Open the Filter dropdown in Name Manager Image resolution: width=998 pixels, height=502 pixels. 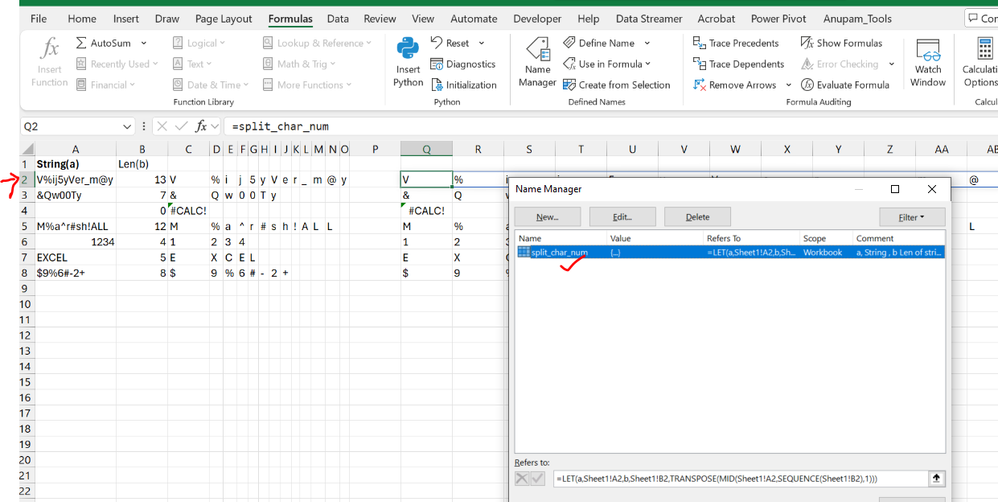click(912, 217)
